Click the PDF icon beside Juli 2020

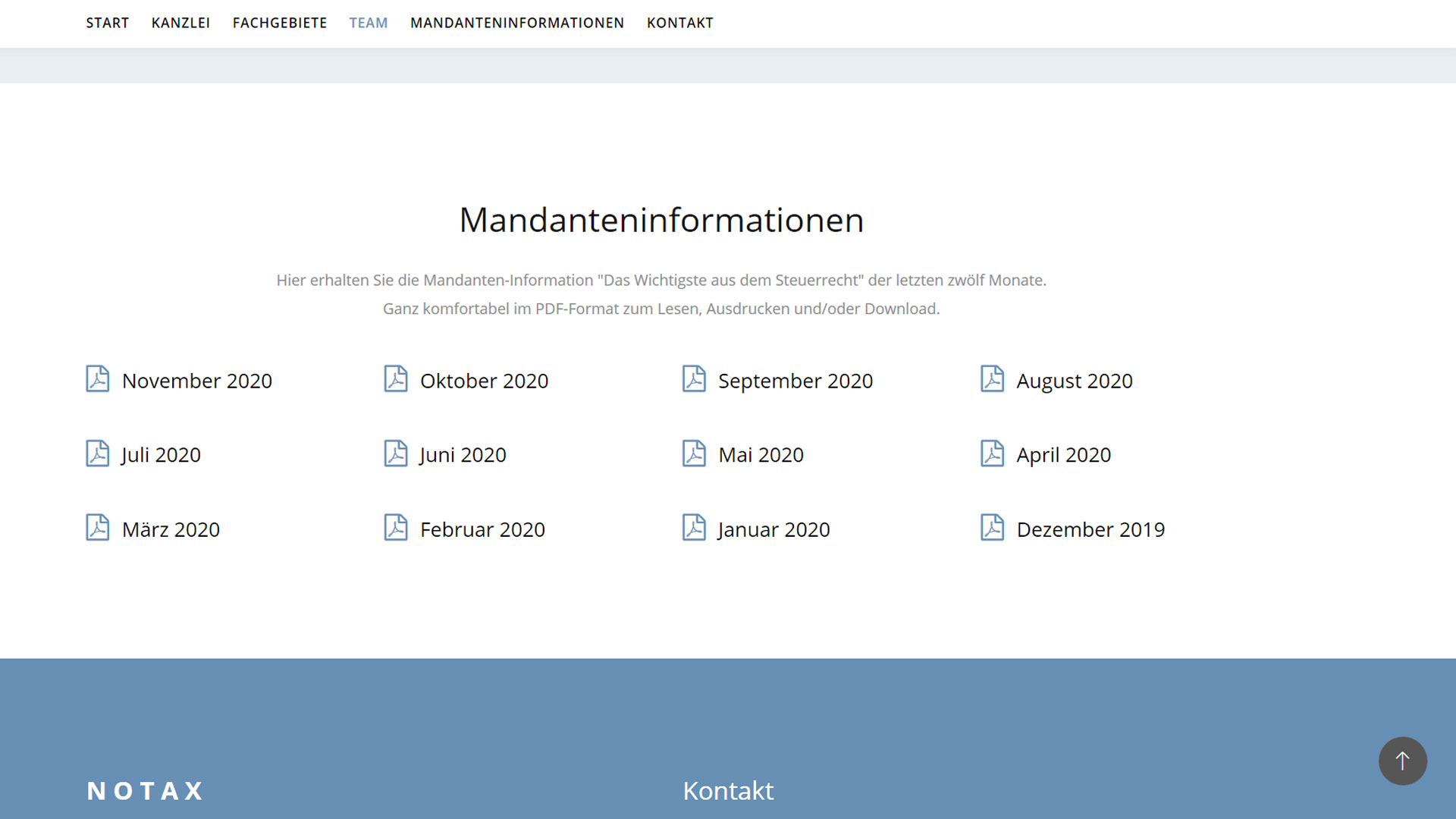pos(98,453)
